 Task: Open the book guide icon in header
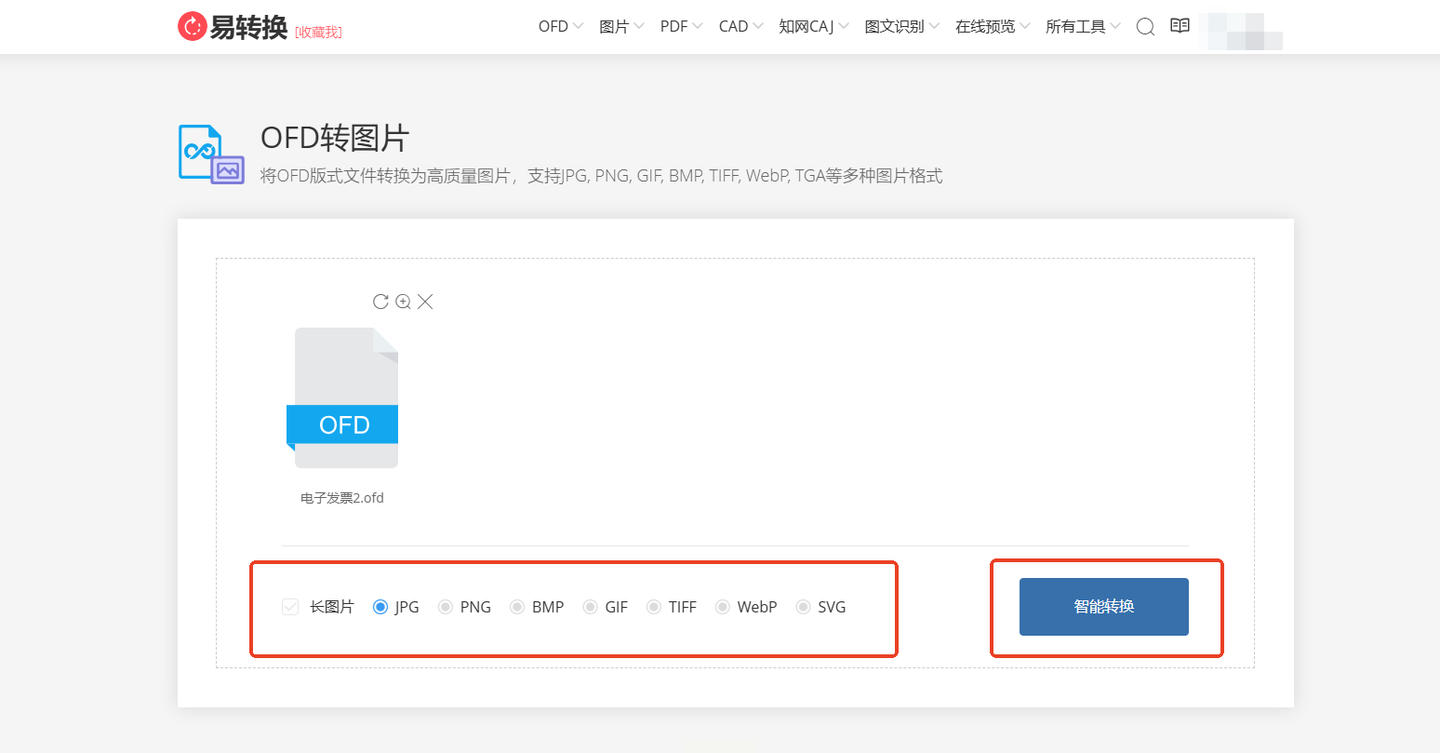tap(1180, 26)
